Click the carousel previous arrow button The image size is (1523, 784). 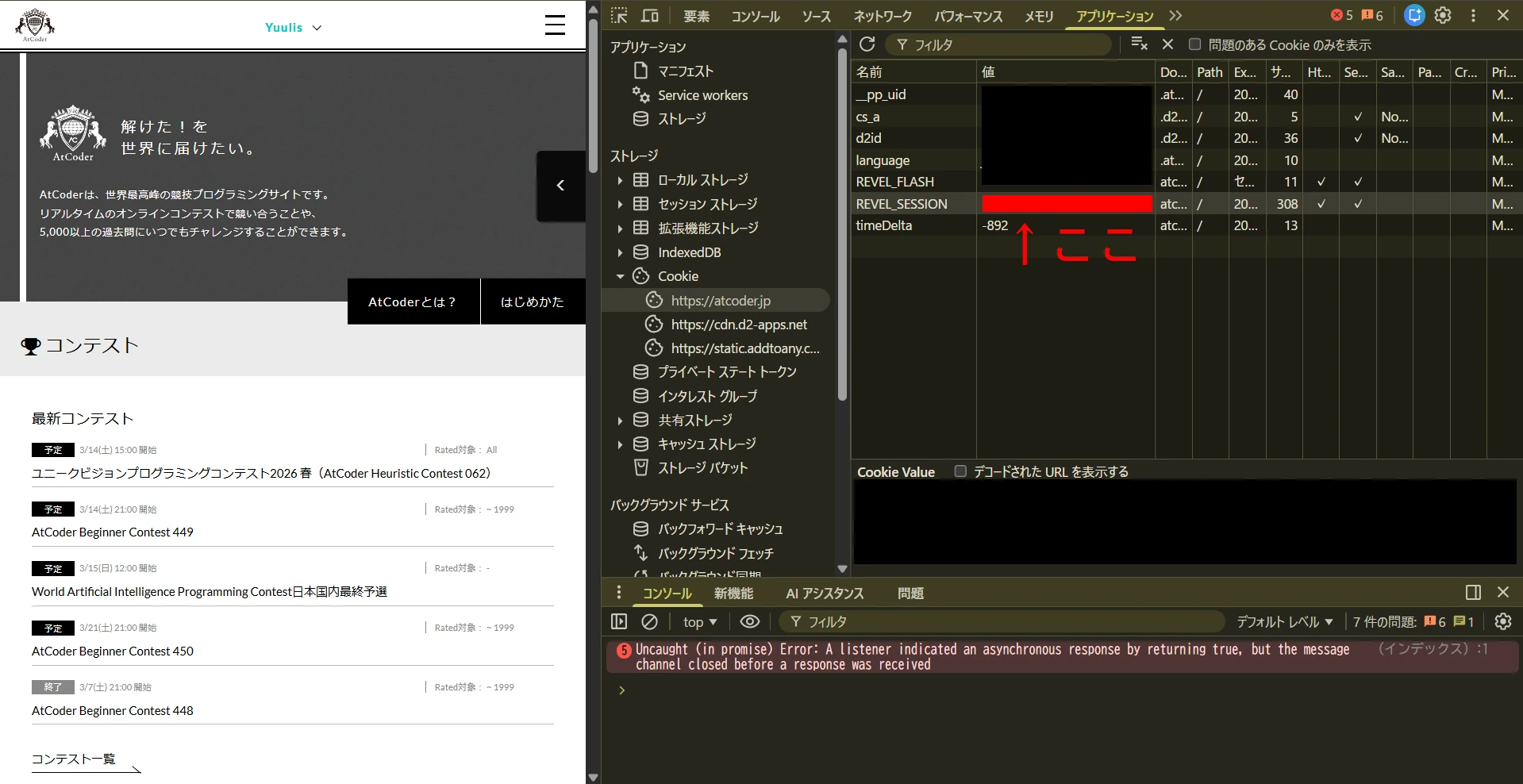(561, 186)
